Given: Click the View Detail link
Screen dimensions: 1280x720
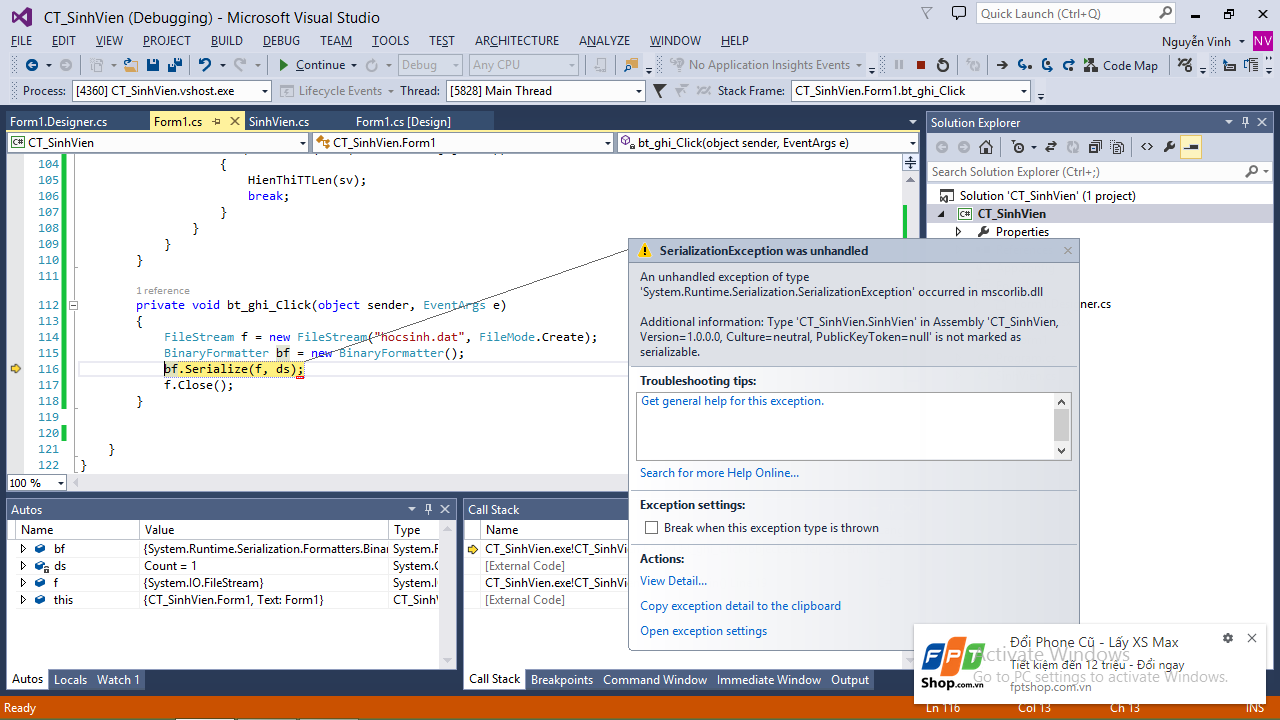Looking at the screenshot, I should pos(673,581).
